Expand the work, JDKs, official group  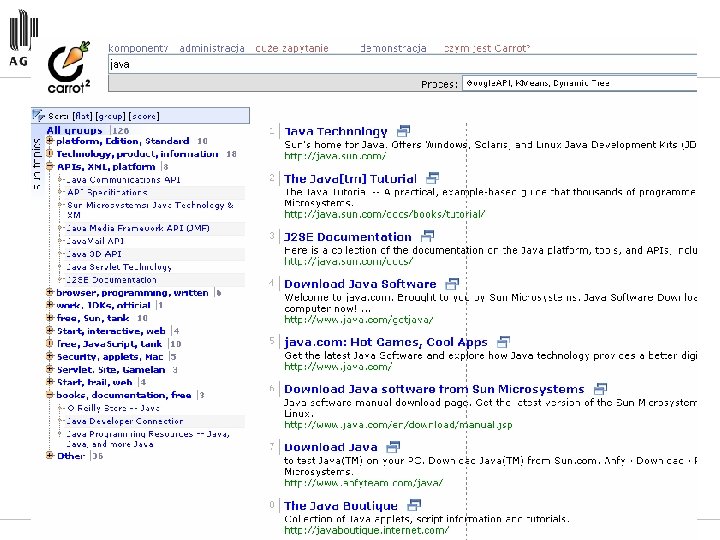click(50, 305)
